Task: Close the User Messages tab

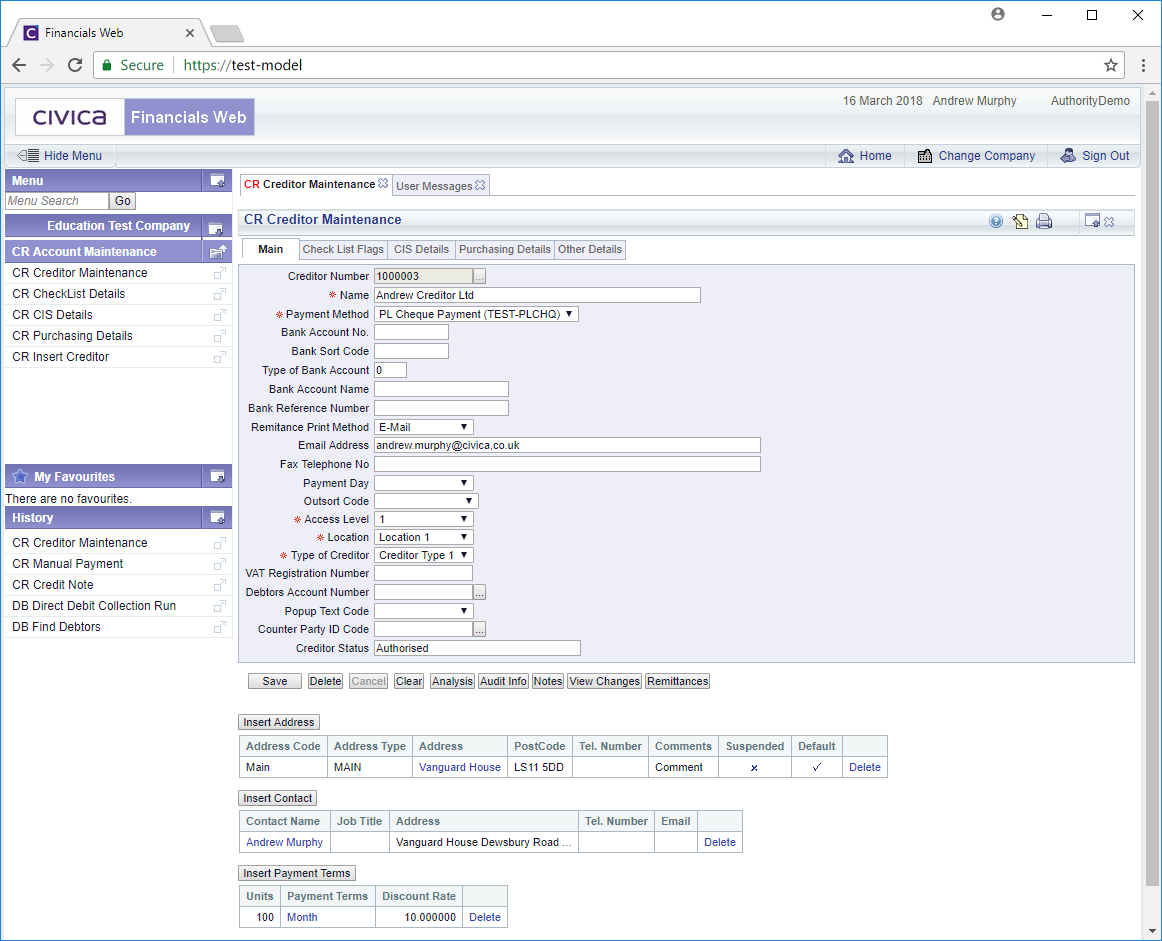Action: pos(480,186)
